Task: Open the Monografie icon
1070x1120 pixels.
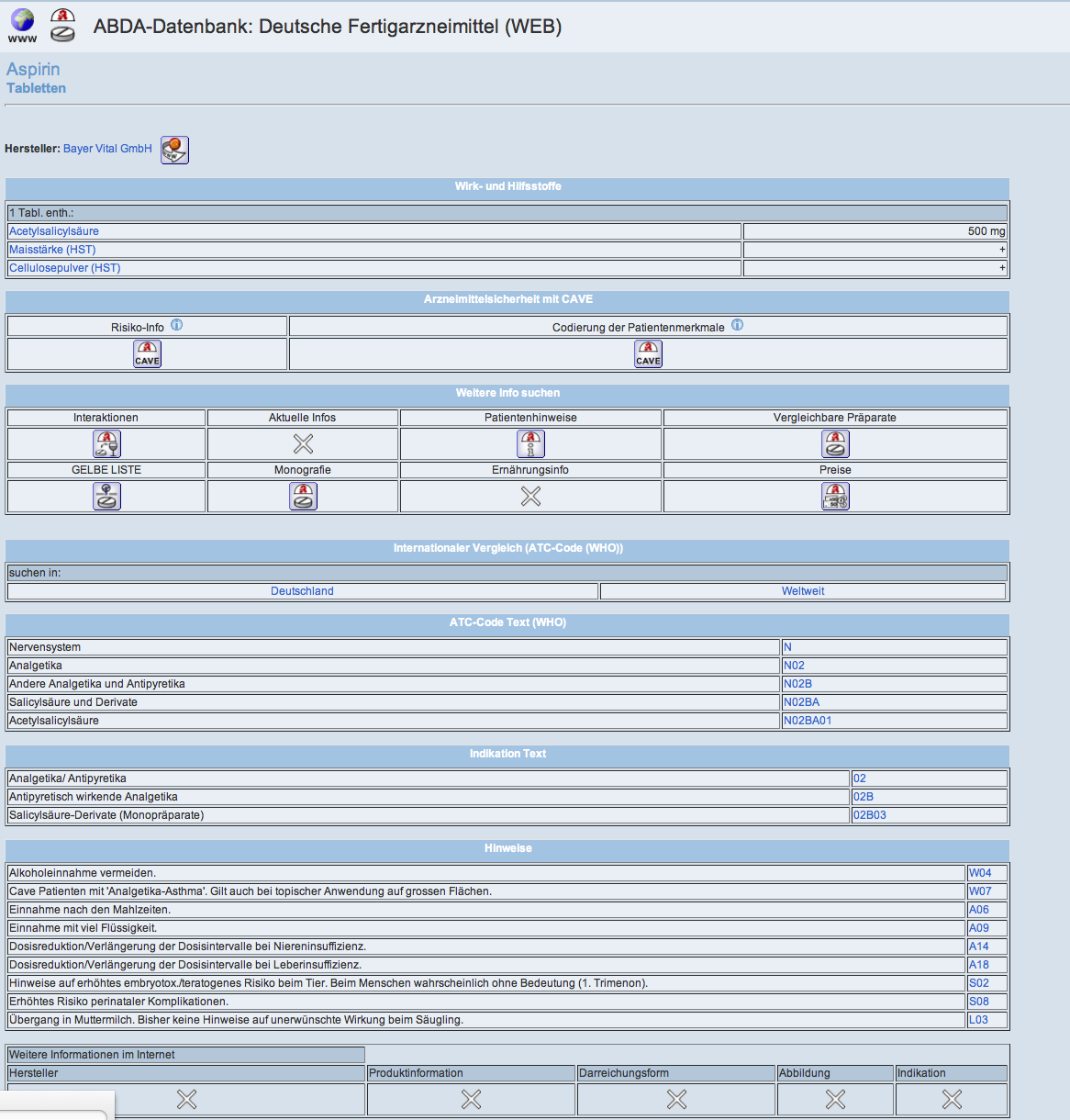Action: (303, 497)
